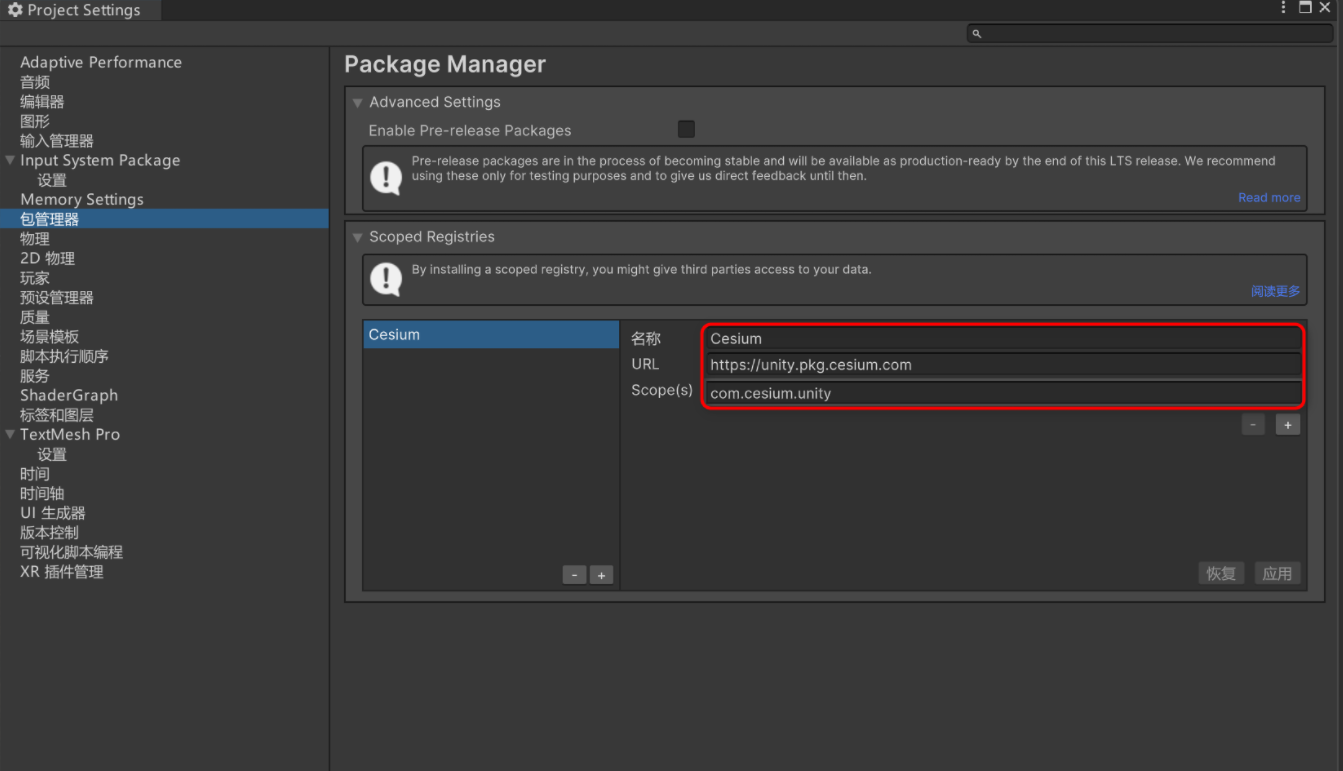1343x771 pixels.
Task: Open the 时间 settings category
Action: (35, 474)
